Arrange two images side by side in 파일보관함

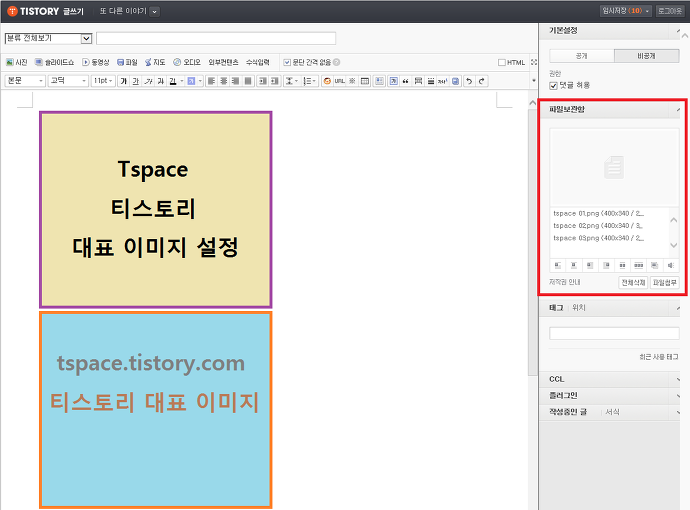pyautogui.click(x=622, y=265)
